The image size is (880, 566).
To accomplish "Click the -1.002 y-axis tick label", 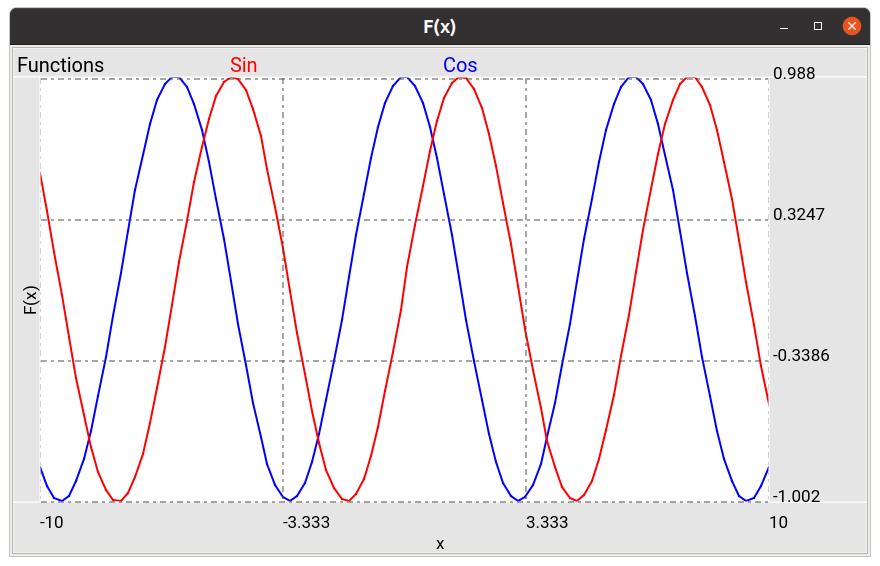I will click(796, 496).
